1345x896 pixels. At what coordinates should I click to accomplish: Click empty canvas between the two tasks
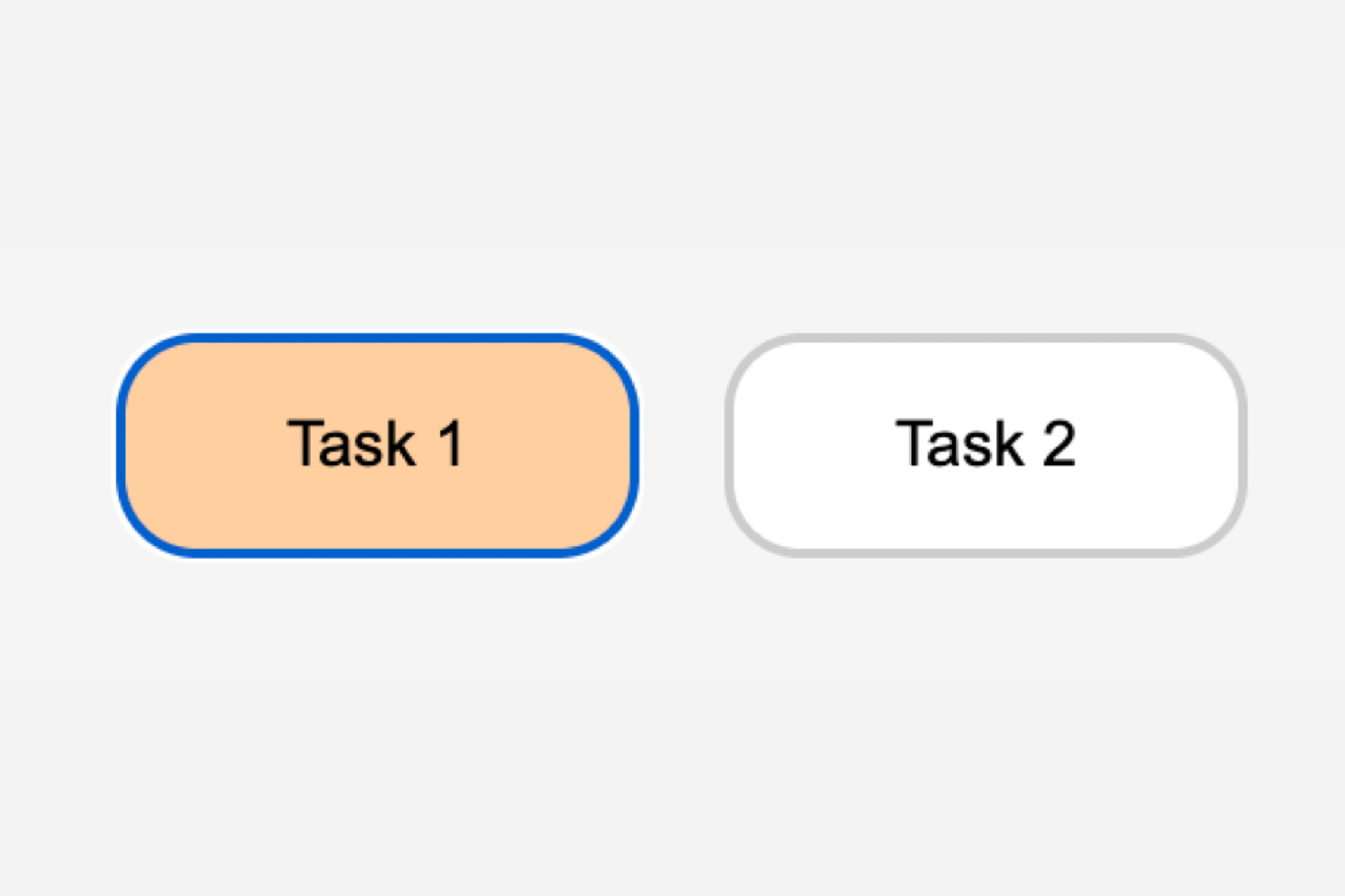(x=681, y=445)
